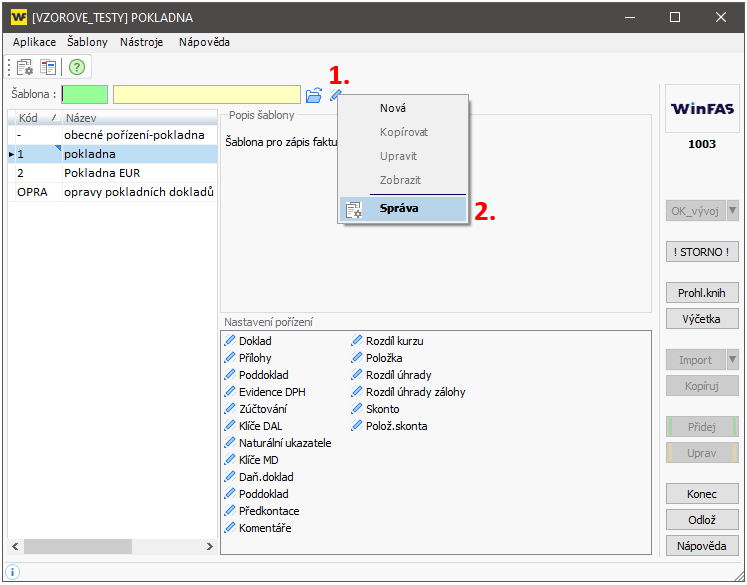Click pencil icon beside Evidence DPH
The height and width of the screenshot is (585, 747).
230,392
